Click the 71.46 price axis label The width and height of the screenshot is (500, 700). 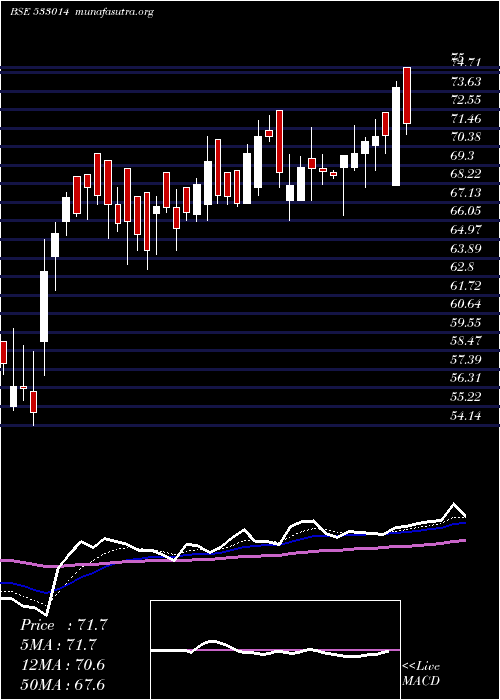click(x=466, y=119)
